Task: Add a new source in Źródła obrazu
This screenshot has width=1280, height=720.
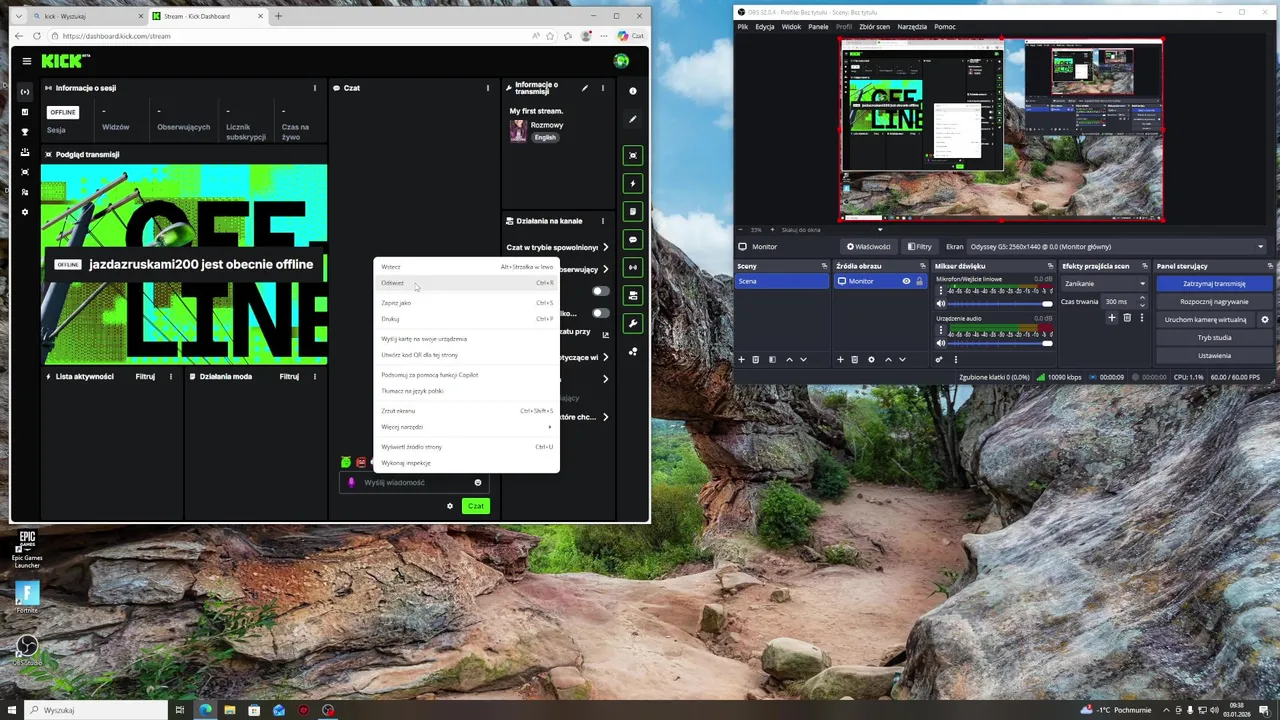Action: pyautogui.click(x=840, y=359)
